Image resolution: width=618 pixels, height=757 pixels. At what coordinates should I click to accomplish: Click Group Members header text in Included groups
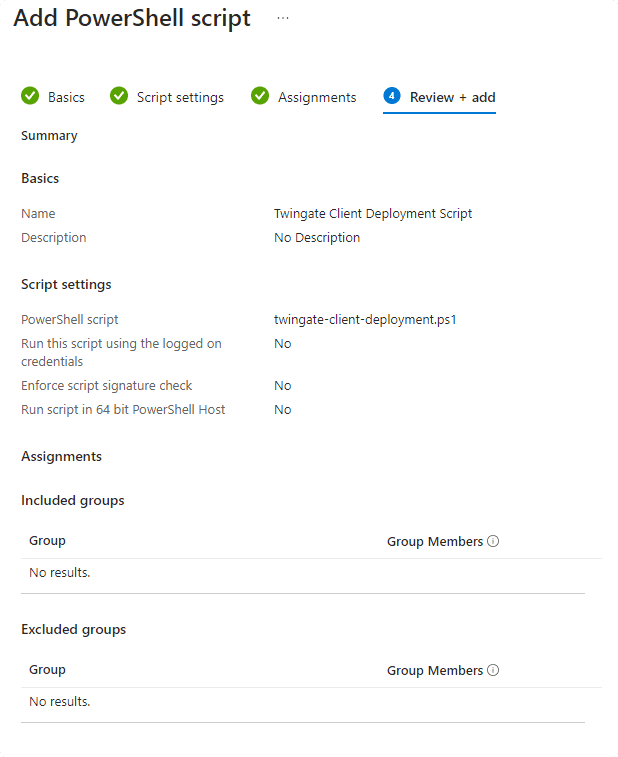click(x=434, y=541)
